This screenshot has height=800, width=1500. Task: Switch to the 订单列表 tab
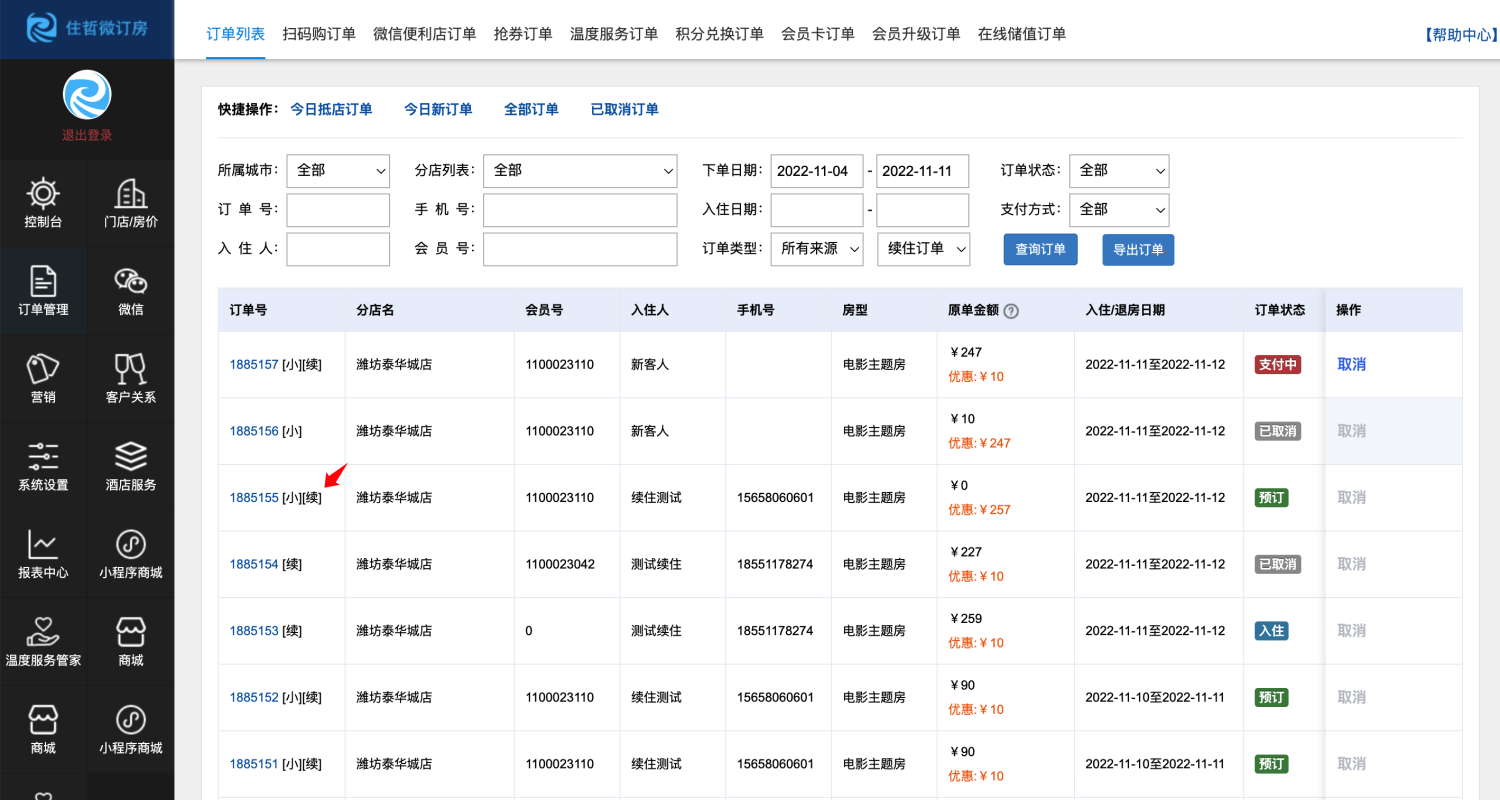click(x=236, y=33)
